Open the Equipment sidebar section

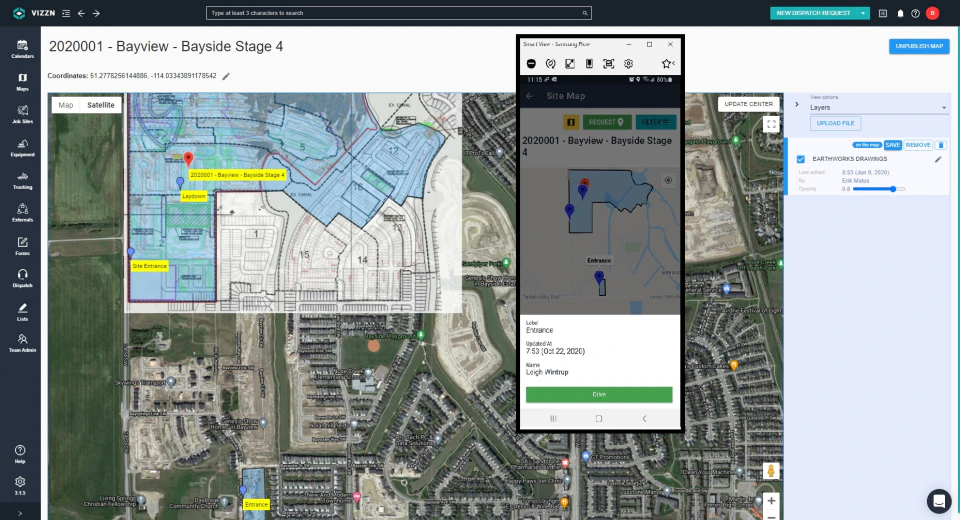pyautogui.click(x=22, y=147)
